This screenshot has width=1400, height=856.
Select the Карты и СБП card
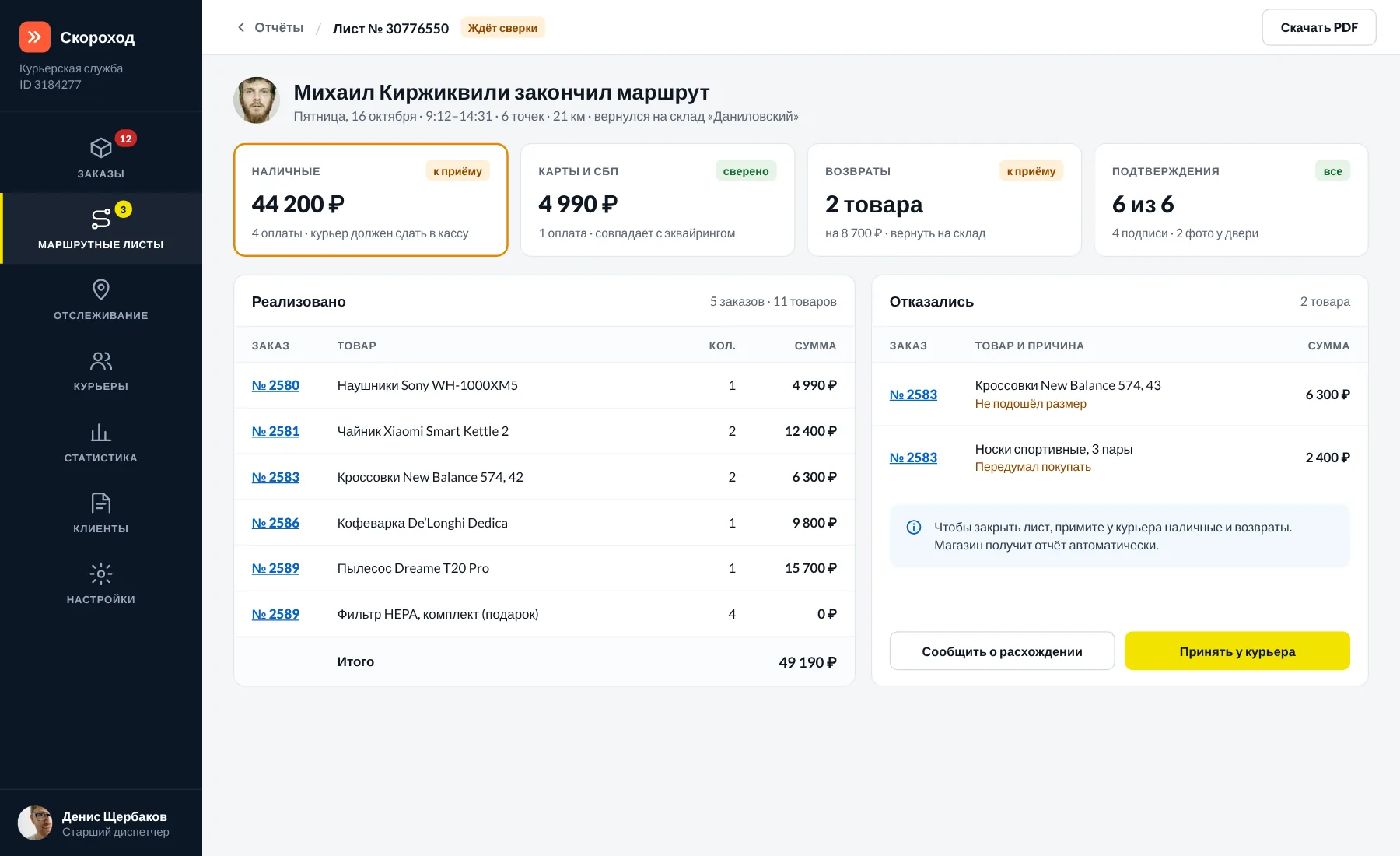[x=657, y=200]
